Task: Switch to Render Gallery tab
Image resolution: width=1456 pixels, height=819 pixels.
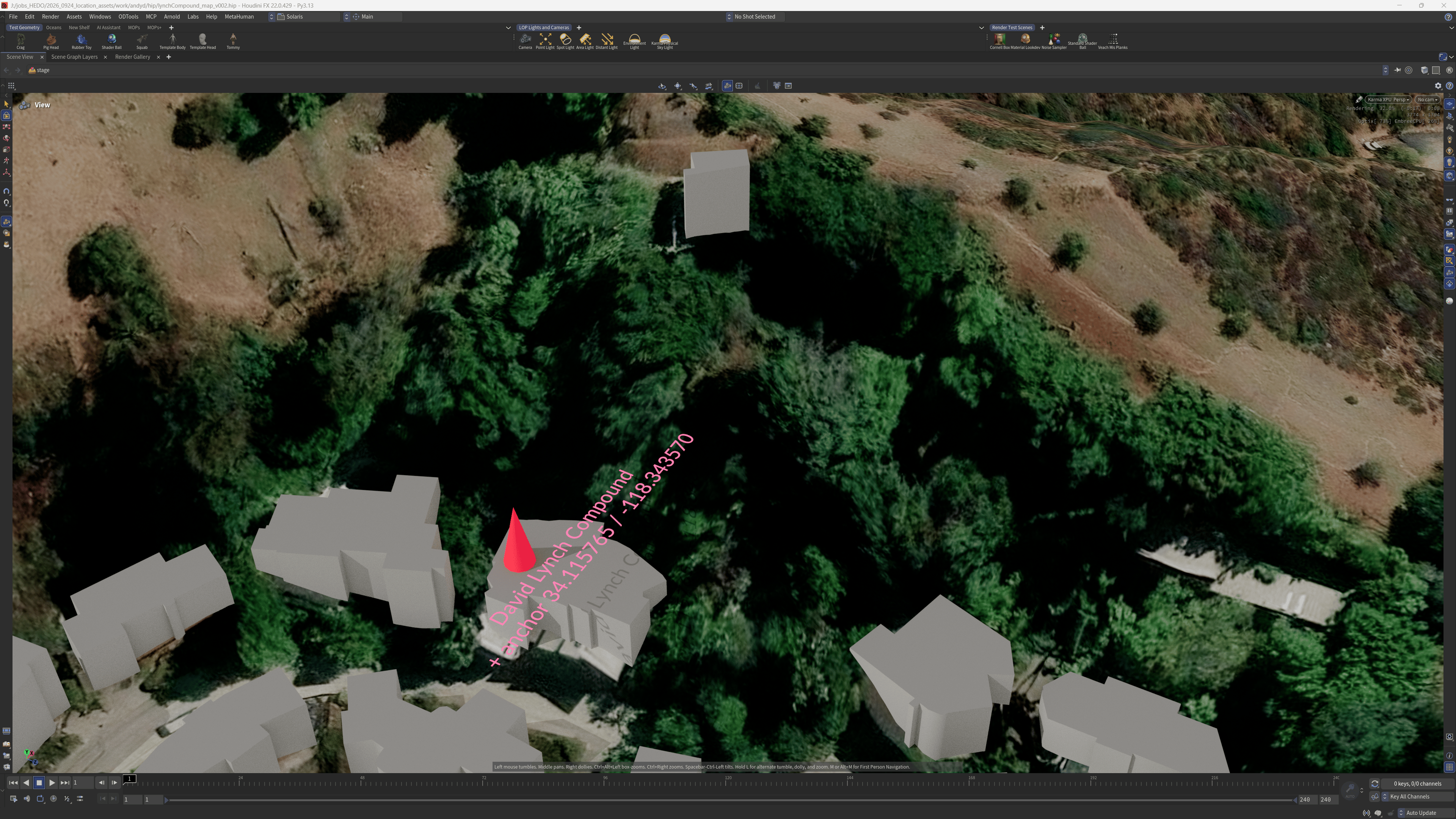Action: (x=133, y=57)
